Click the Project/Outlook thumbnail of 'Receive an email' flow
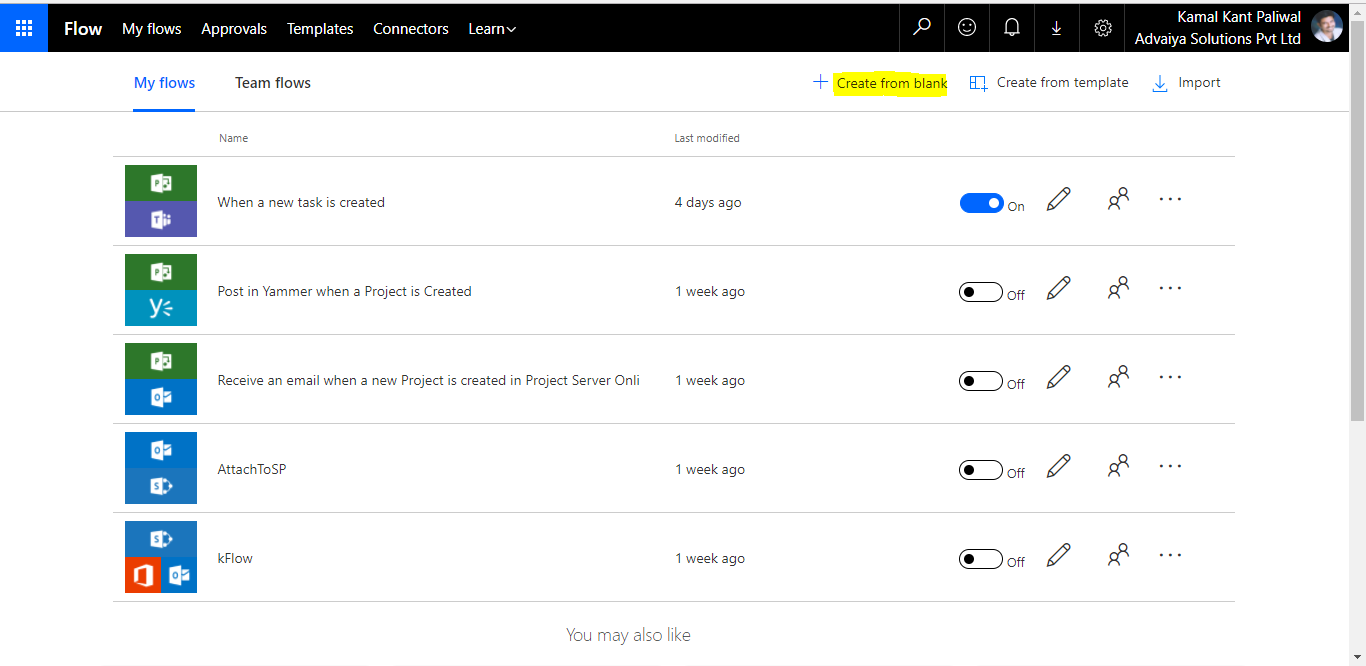Viewport: 1366px width, 666px height. (161, 379)
